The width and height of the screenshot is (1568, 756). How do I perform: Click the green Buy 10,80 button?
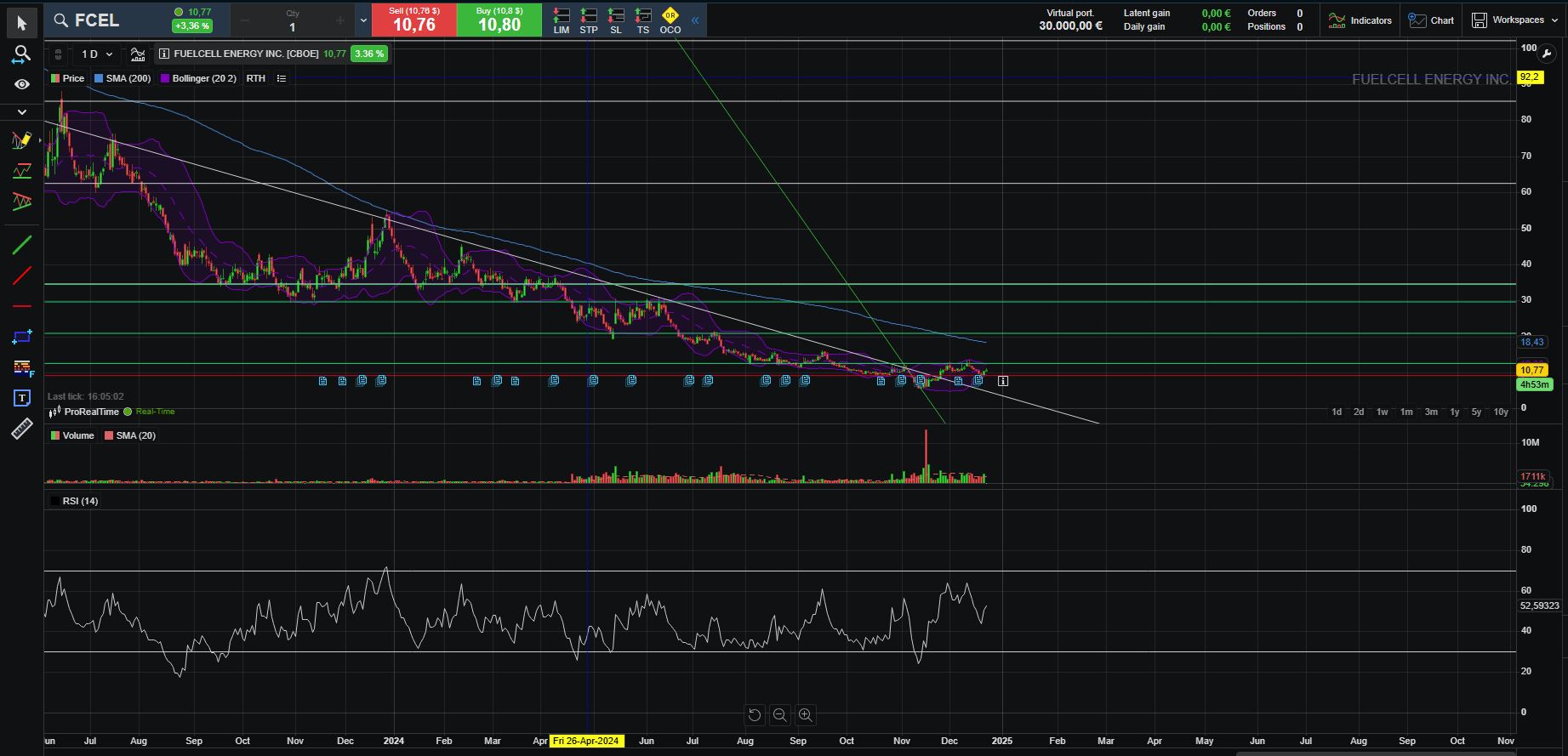coord(499,20)
